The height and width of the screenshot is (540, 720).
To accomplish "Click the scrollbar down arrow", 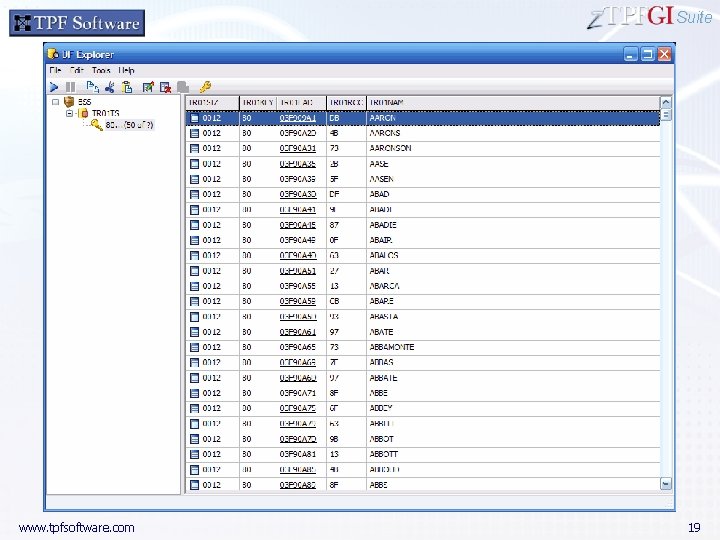I will tap(666, 484).
